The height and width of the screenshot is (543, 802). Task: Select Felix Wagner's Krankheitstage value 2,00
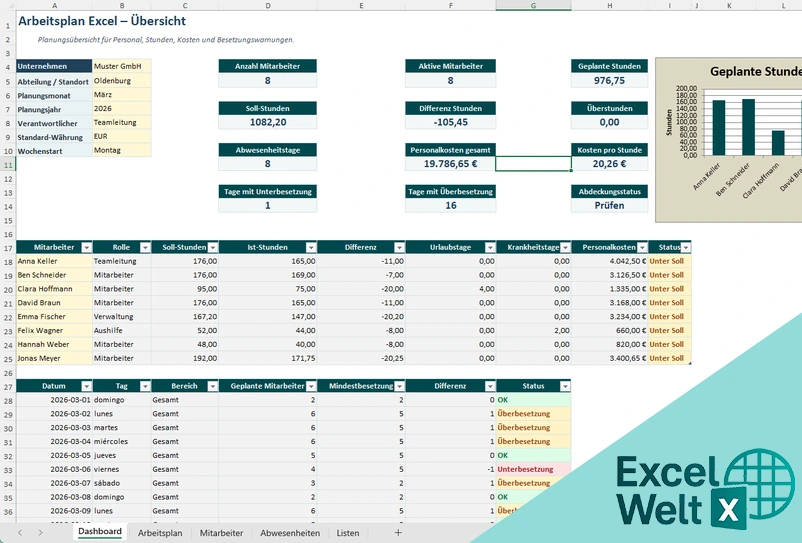click(533, 331)
